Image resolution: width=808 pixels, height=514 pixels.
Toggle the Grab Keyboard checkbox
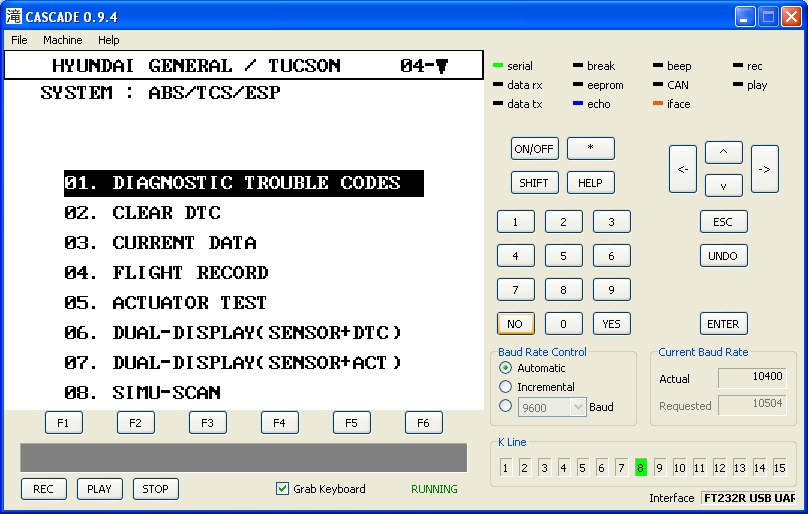coord(282,488)
